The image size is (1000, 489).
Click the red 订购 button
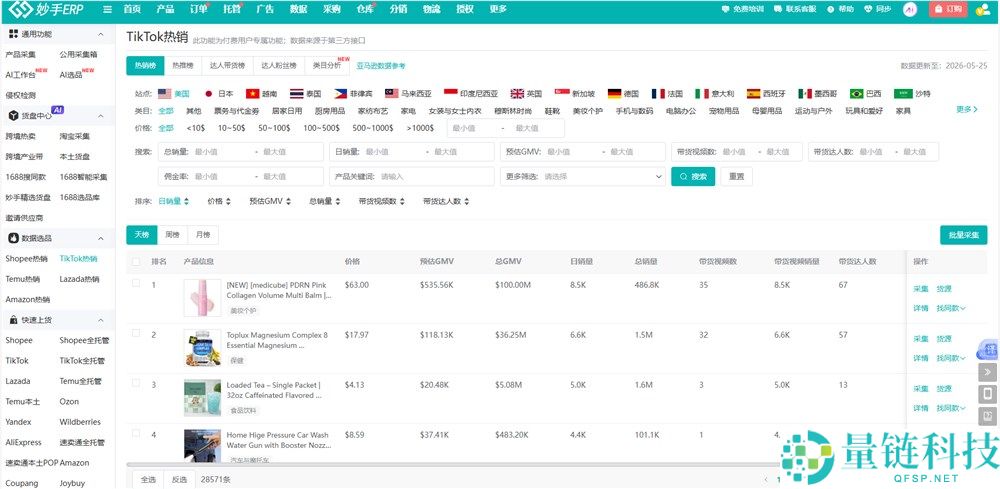pyautogui.click(x=949, y=10)
